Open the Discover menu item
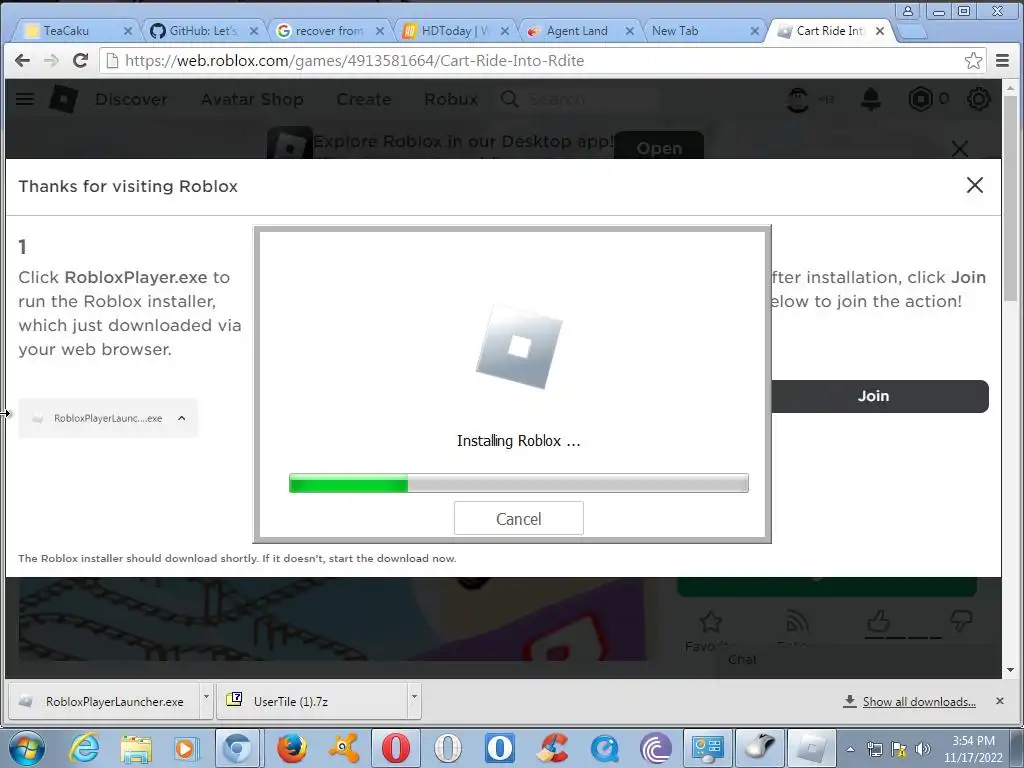Image resolution: width=1024 pixels, height=768 pixels. tap(131, 99)
